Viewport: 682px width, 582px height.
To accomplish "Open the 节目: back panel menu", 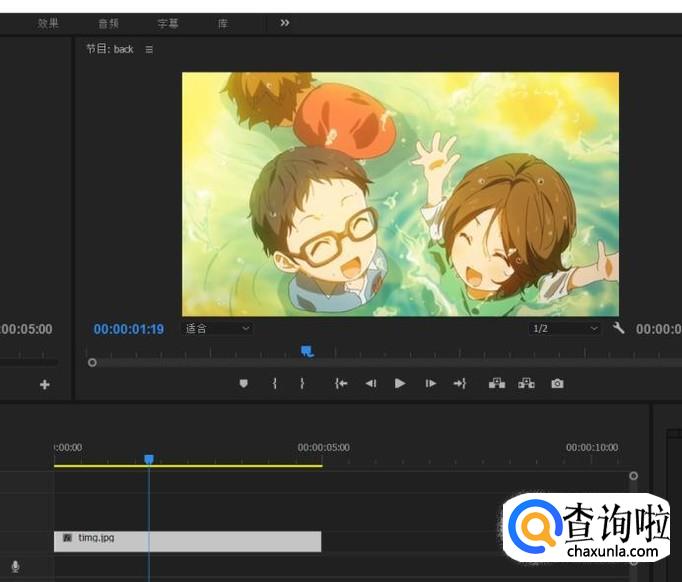I will pos(150,49).
